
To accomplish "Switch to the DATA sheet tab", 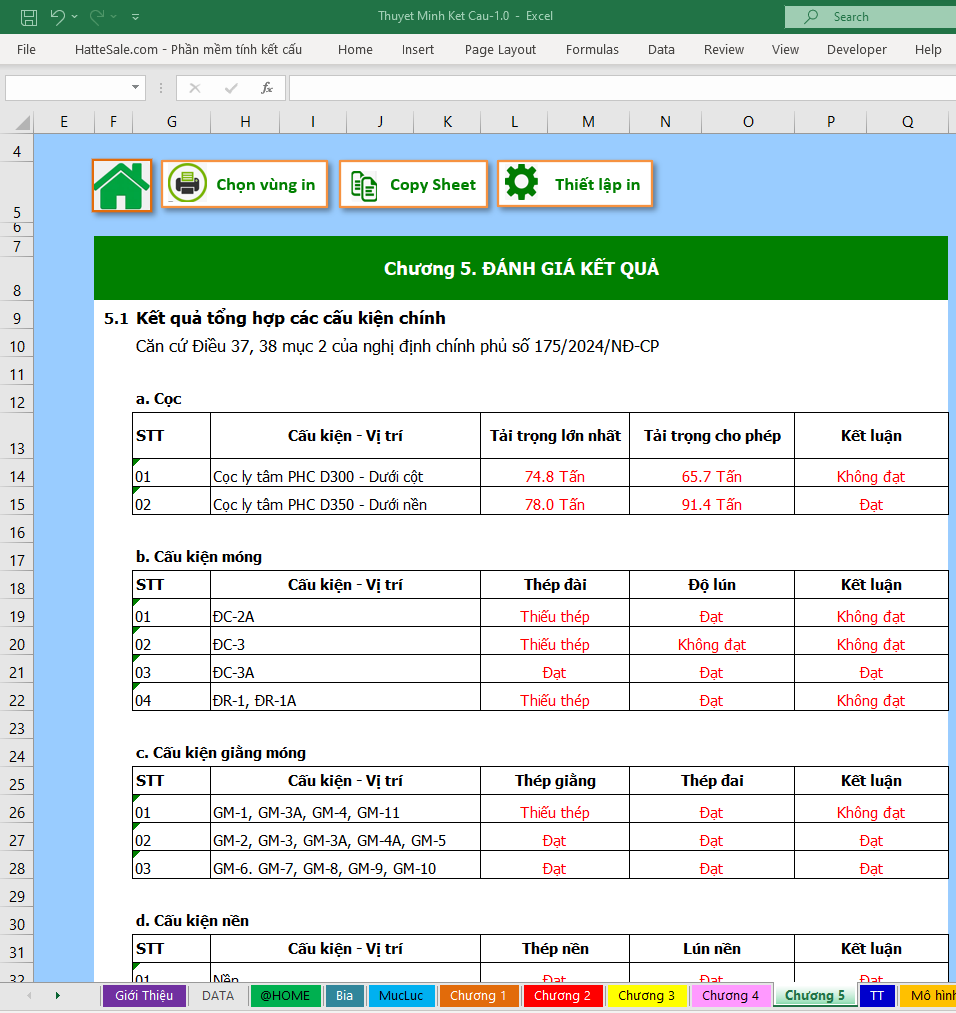I will (x=218, y=996).
